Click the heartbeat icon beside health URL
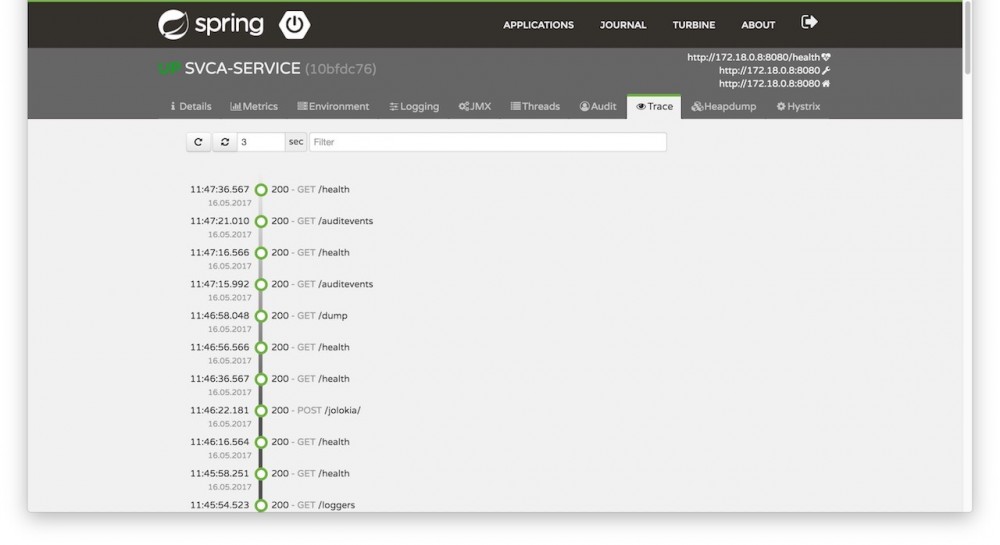The image size is (1000, 545). (x=826, y=57)
